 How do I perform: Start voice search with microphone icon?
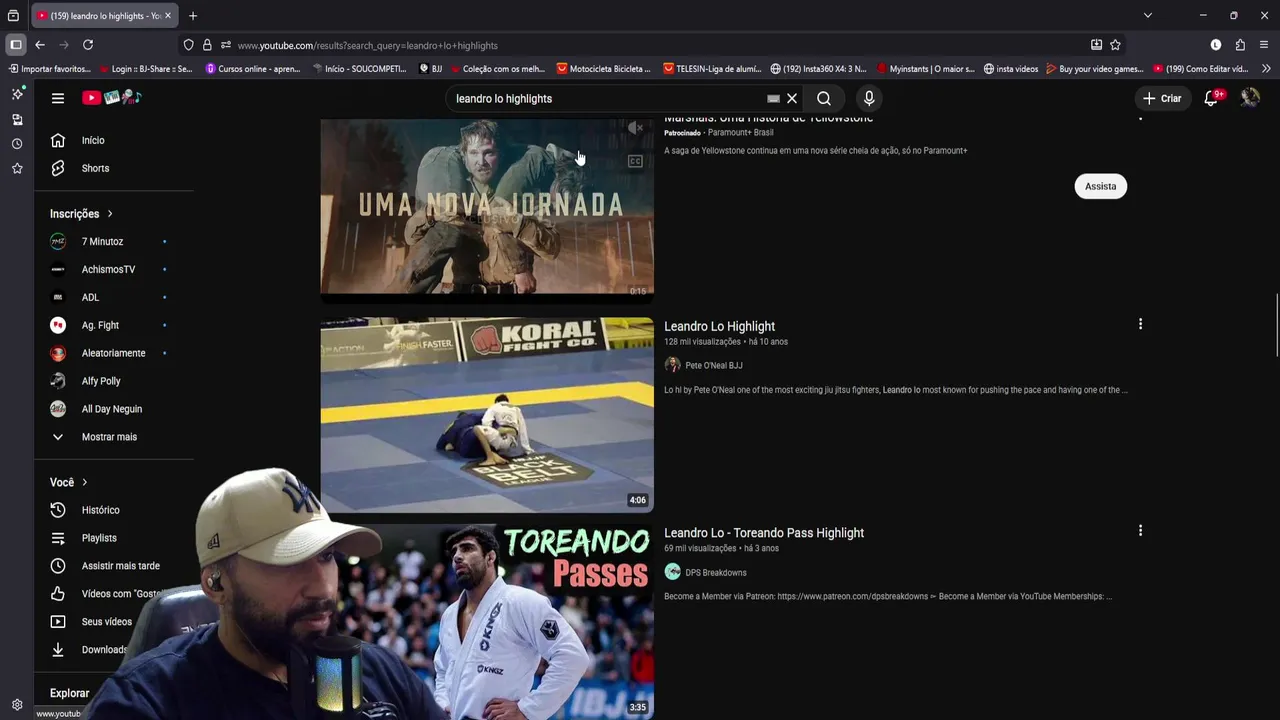click(869, 99)
